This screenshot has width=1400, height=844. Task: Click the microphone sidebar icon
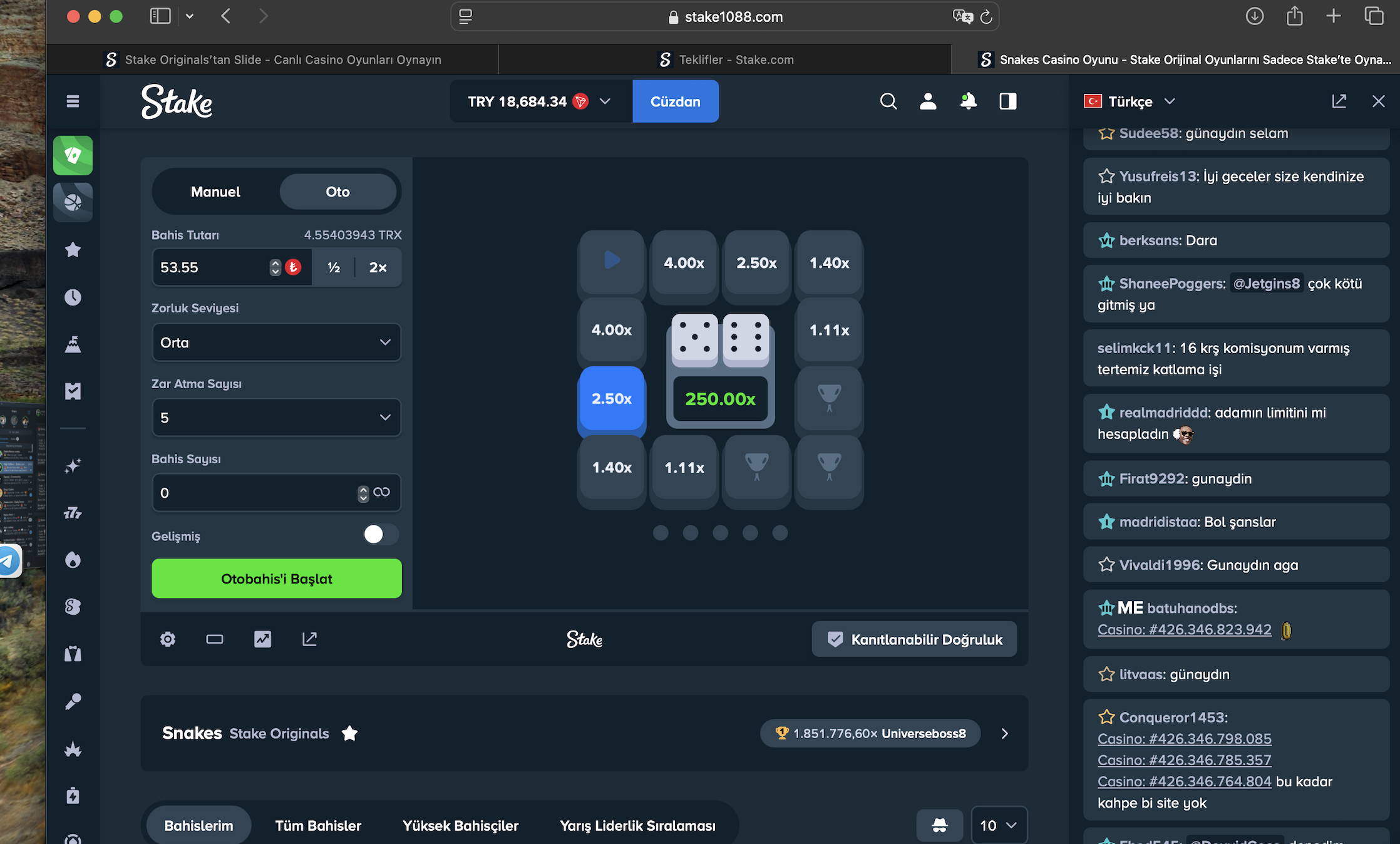(73, 701)
